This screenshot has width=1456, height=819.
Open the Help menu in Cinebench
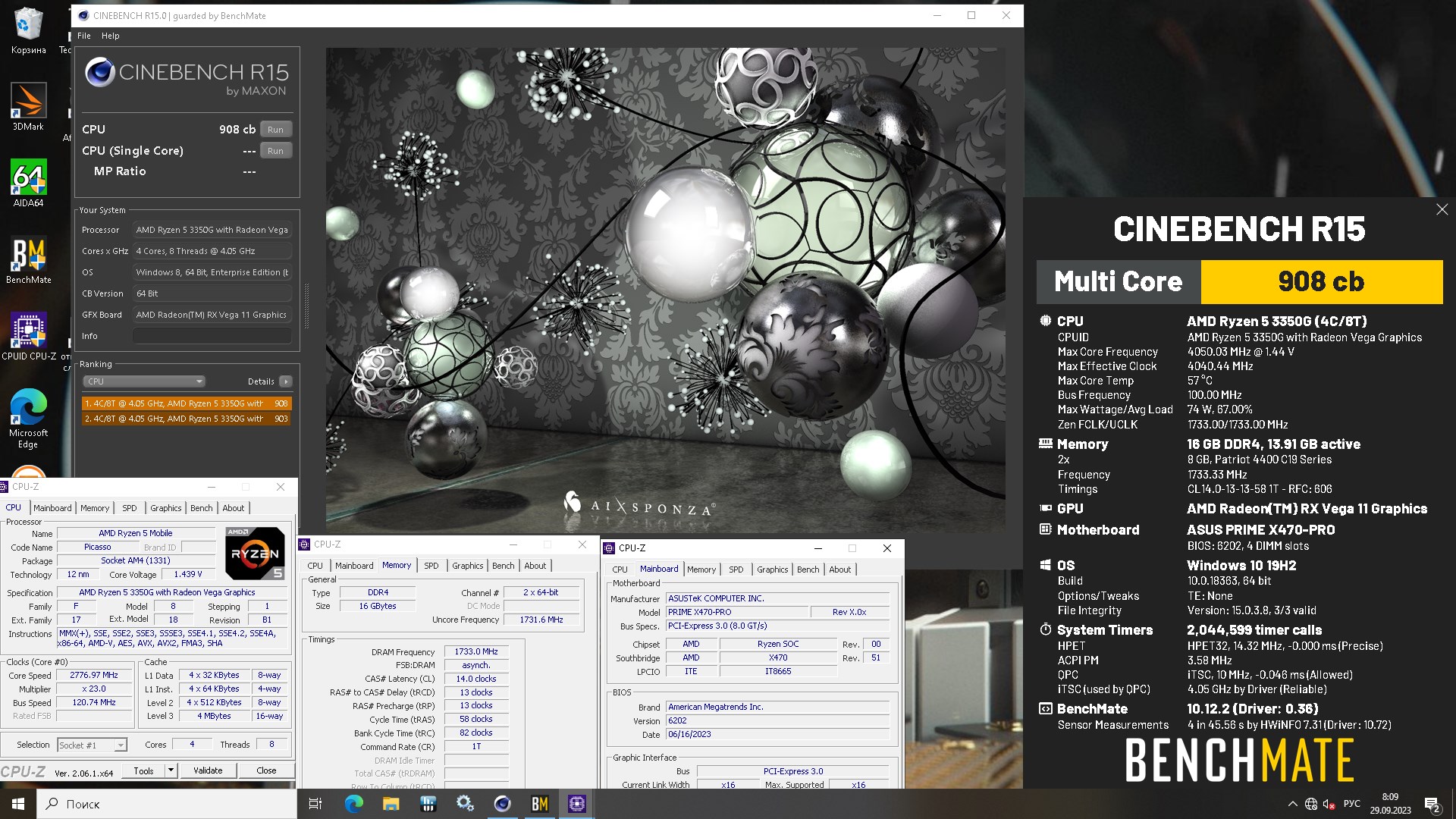(111, 36)
